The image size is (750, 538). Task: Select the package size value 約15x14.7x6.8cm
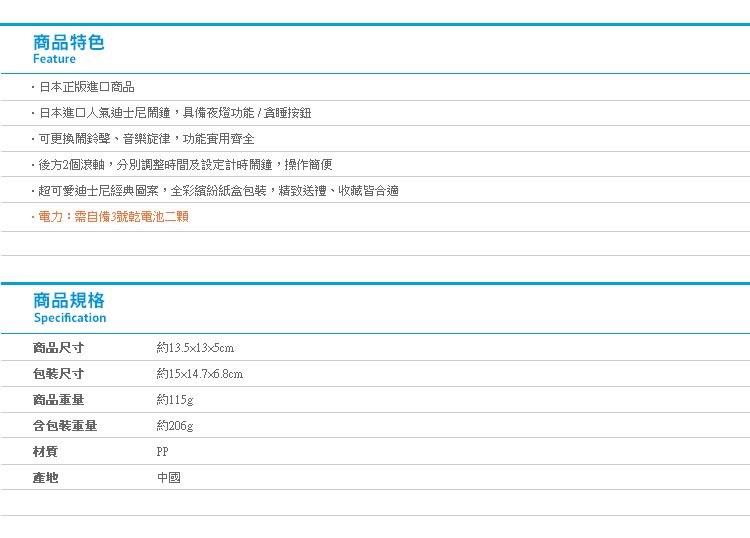pyautogui.click(x=199, y=373)
